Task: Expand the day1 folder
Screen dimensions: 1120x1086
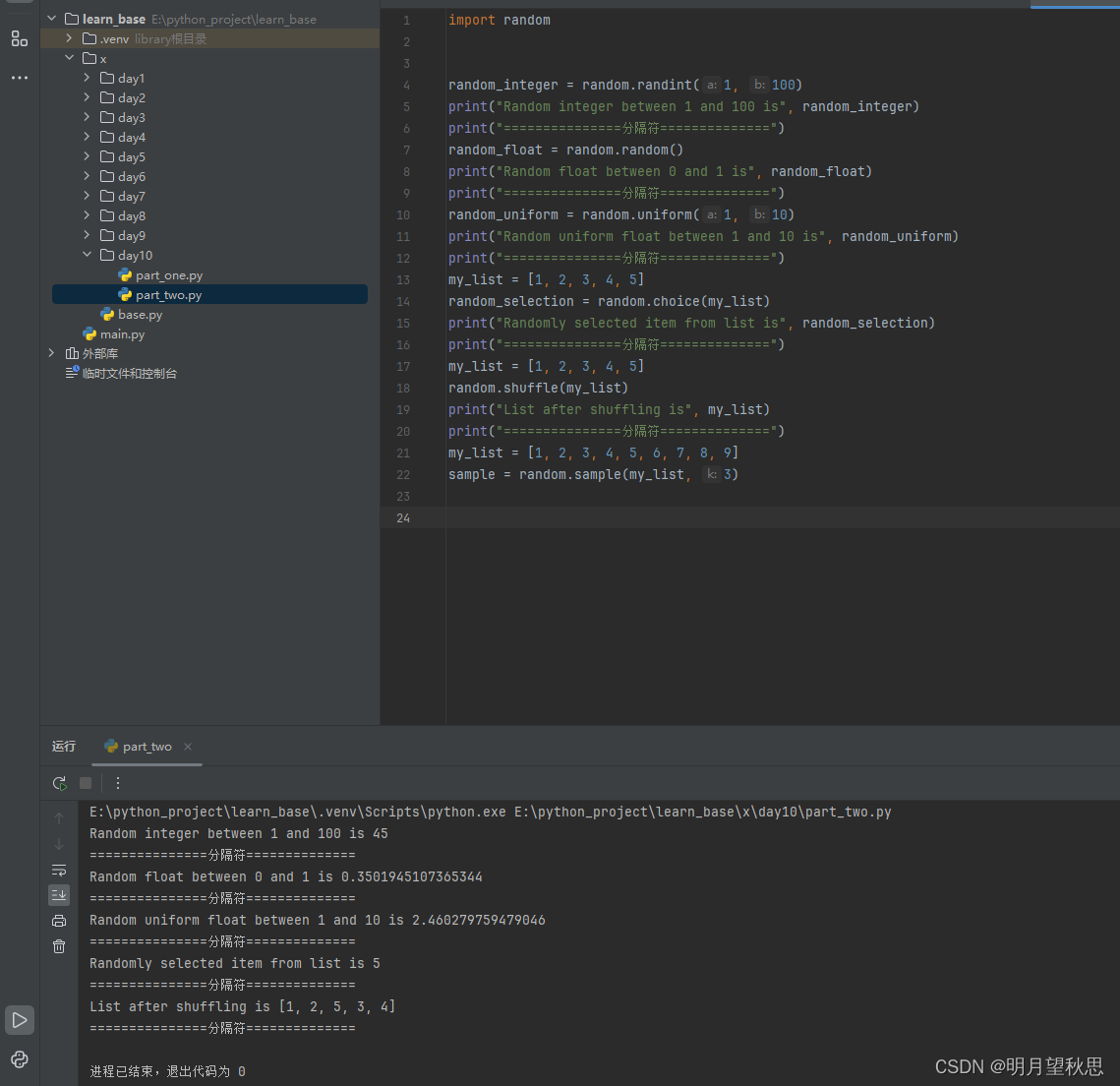Action: [88, 78]
